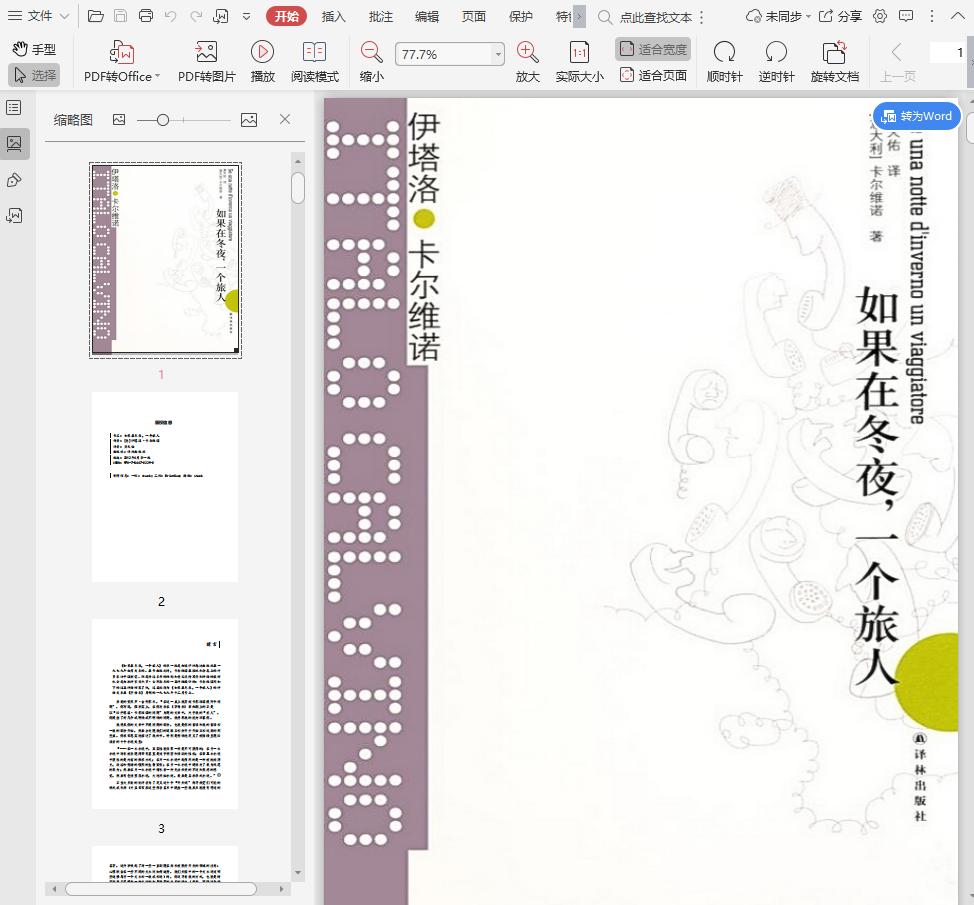Open the 批注 ribbon tab
This screenshot has width=974, height=905.
(x=380, y=16)
